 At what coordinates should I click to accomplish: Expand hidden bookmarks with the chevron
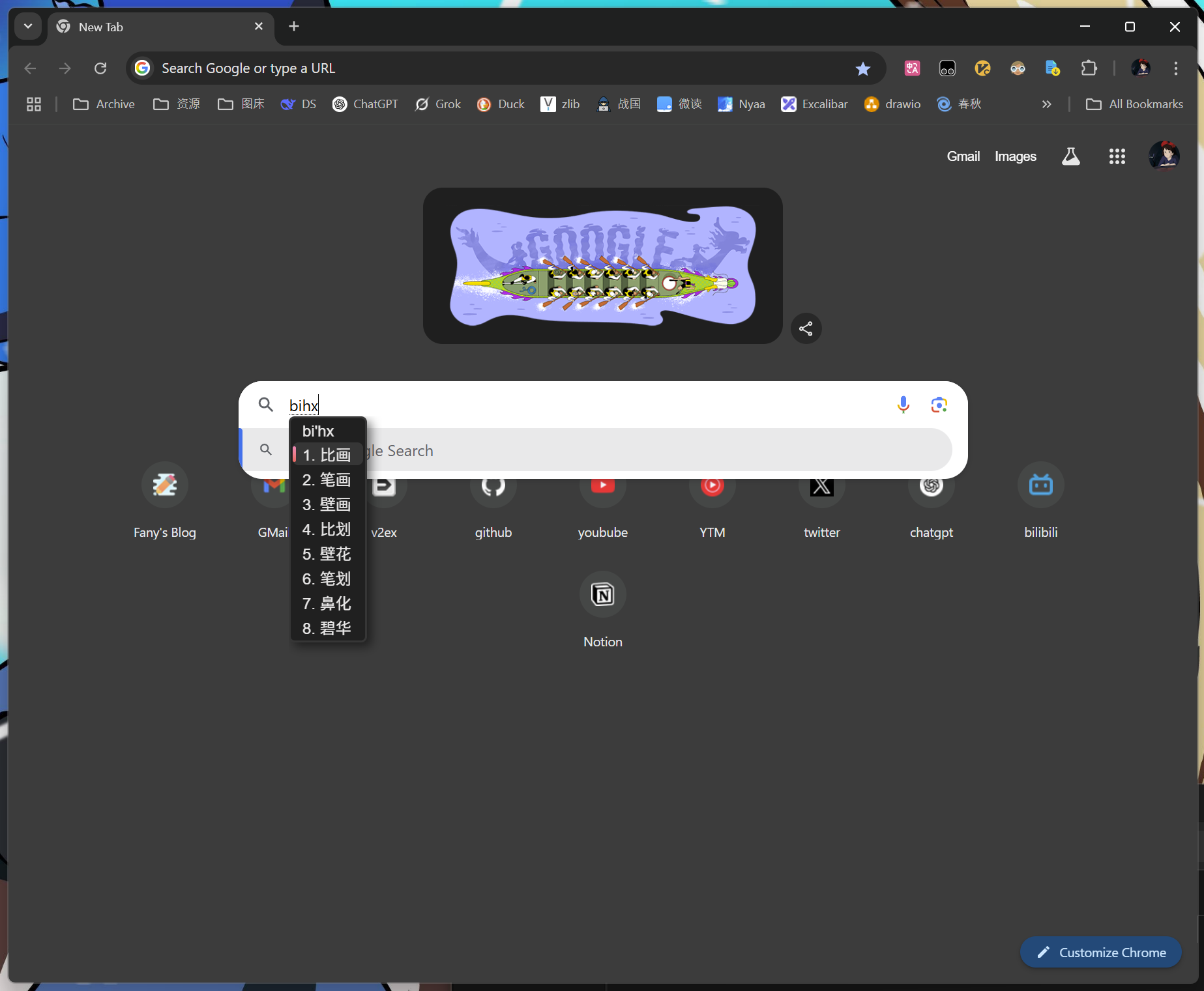click(x=1047, y=104)
